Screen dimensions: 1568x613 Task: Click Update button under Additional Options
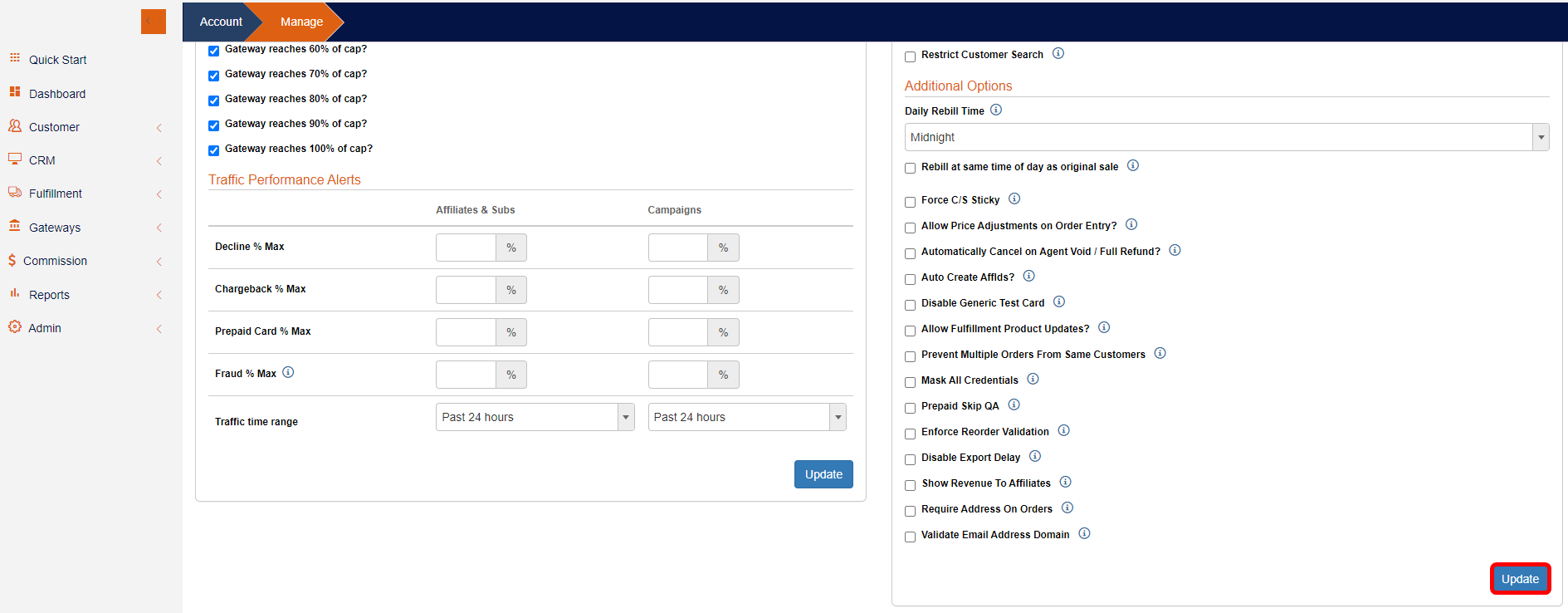click(x=1519, y=579)
